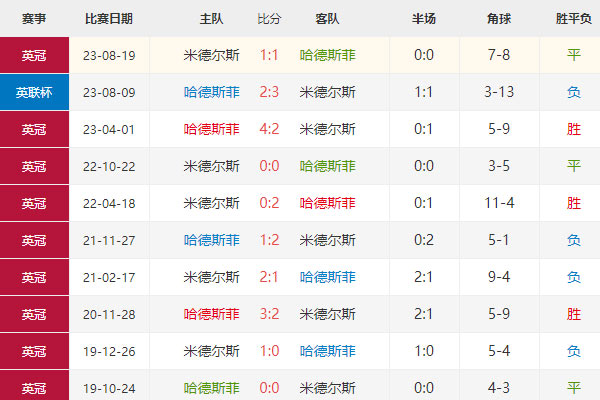The height and width of the screenshot is (400, 600).
Task: Click the date 20-11-28
Action: 109,315
